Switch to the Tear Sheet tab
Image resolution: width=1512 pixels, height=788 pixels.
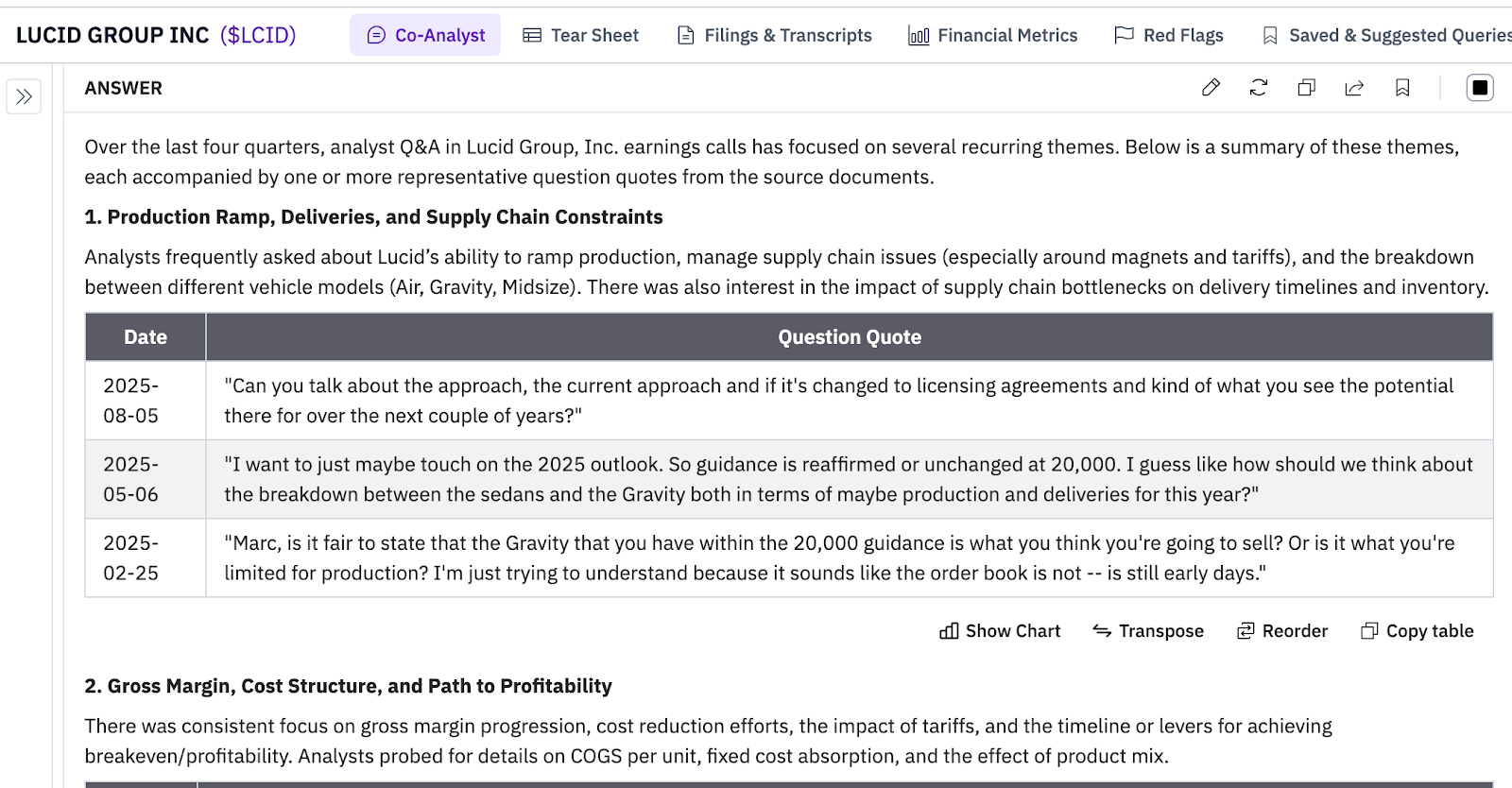point(581,35)
